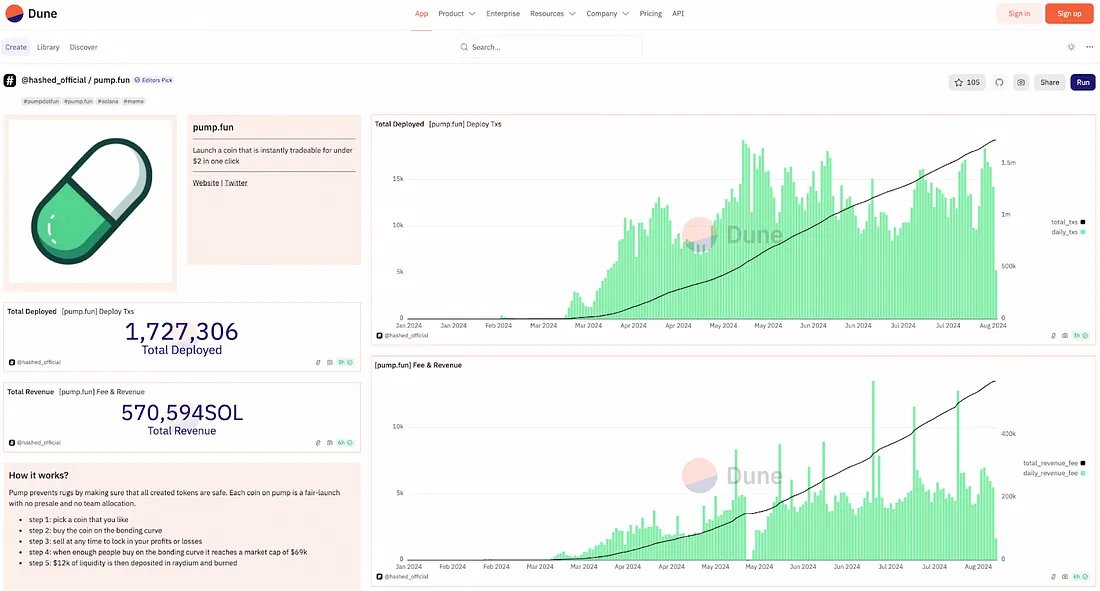1100x591 pixels.
Task: Open the three-dot more options menu
Action: 1090,47
